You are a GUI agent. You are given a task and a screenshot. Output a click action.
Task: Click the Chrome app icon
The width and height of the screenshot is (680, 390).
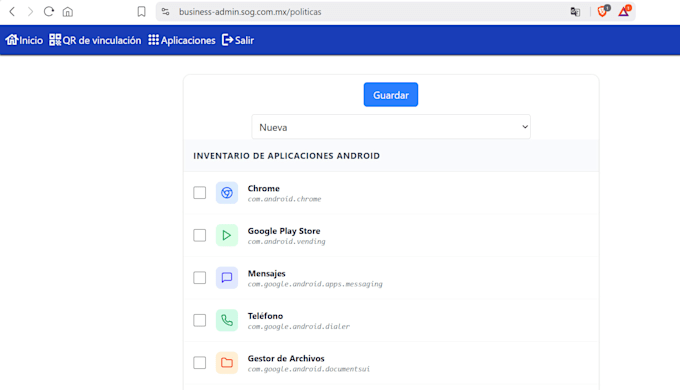[227, 193]
